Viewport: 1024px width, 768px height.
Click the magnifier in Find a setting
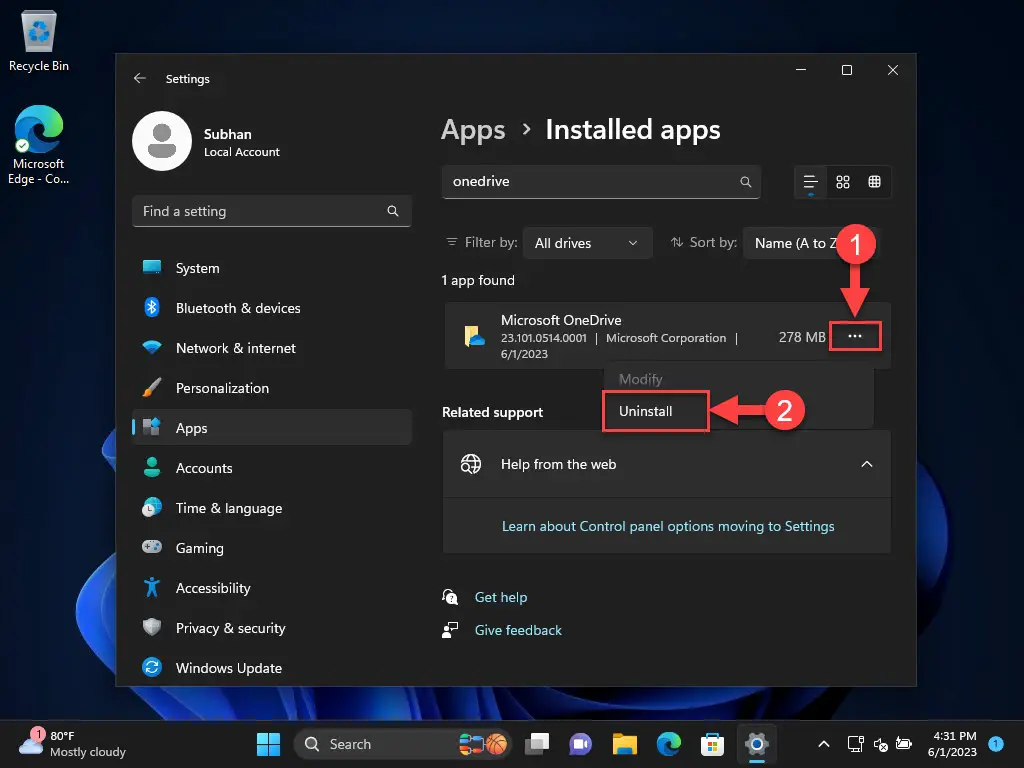click(392, 211)
